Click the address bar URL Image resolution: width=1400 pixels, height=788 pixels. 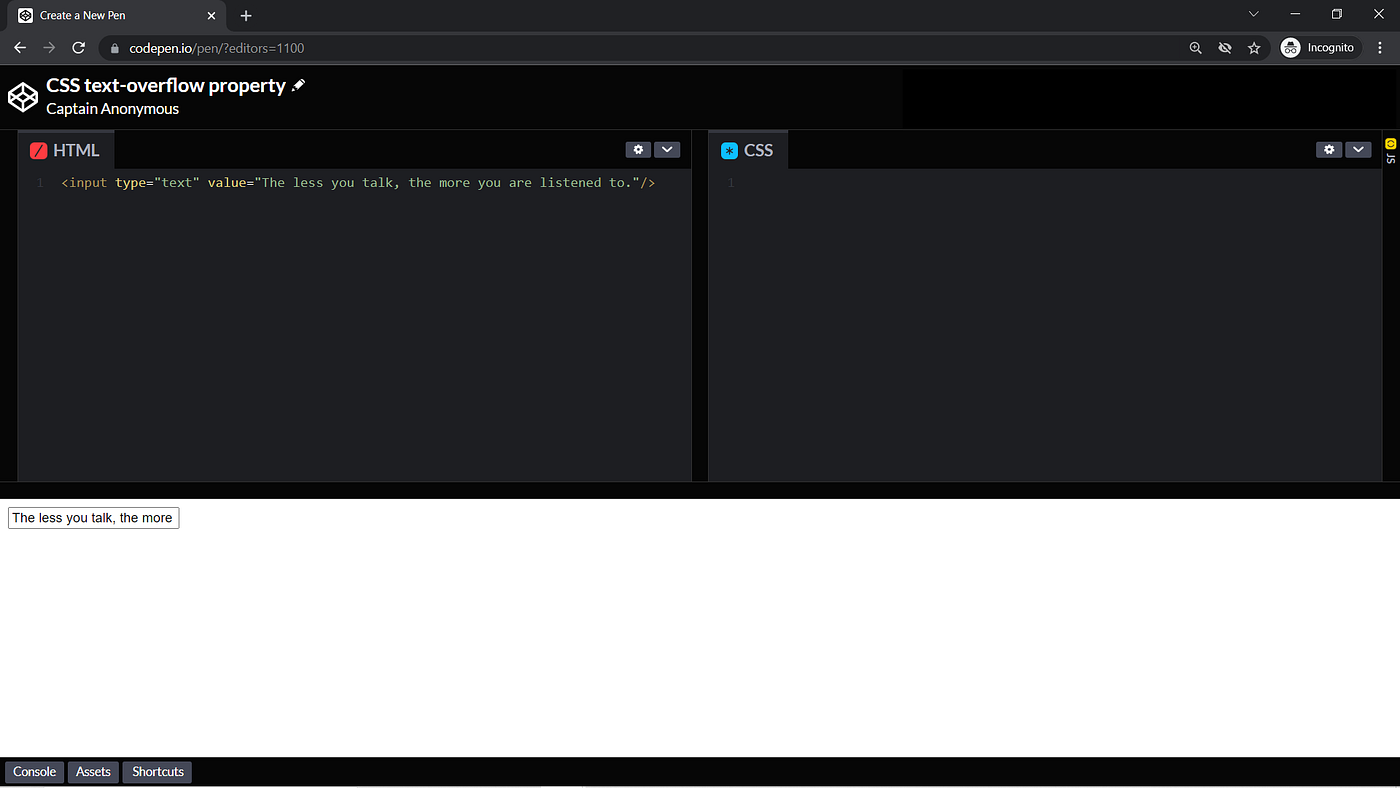pyautogui.click(x=217, y=48)
